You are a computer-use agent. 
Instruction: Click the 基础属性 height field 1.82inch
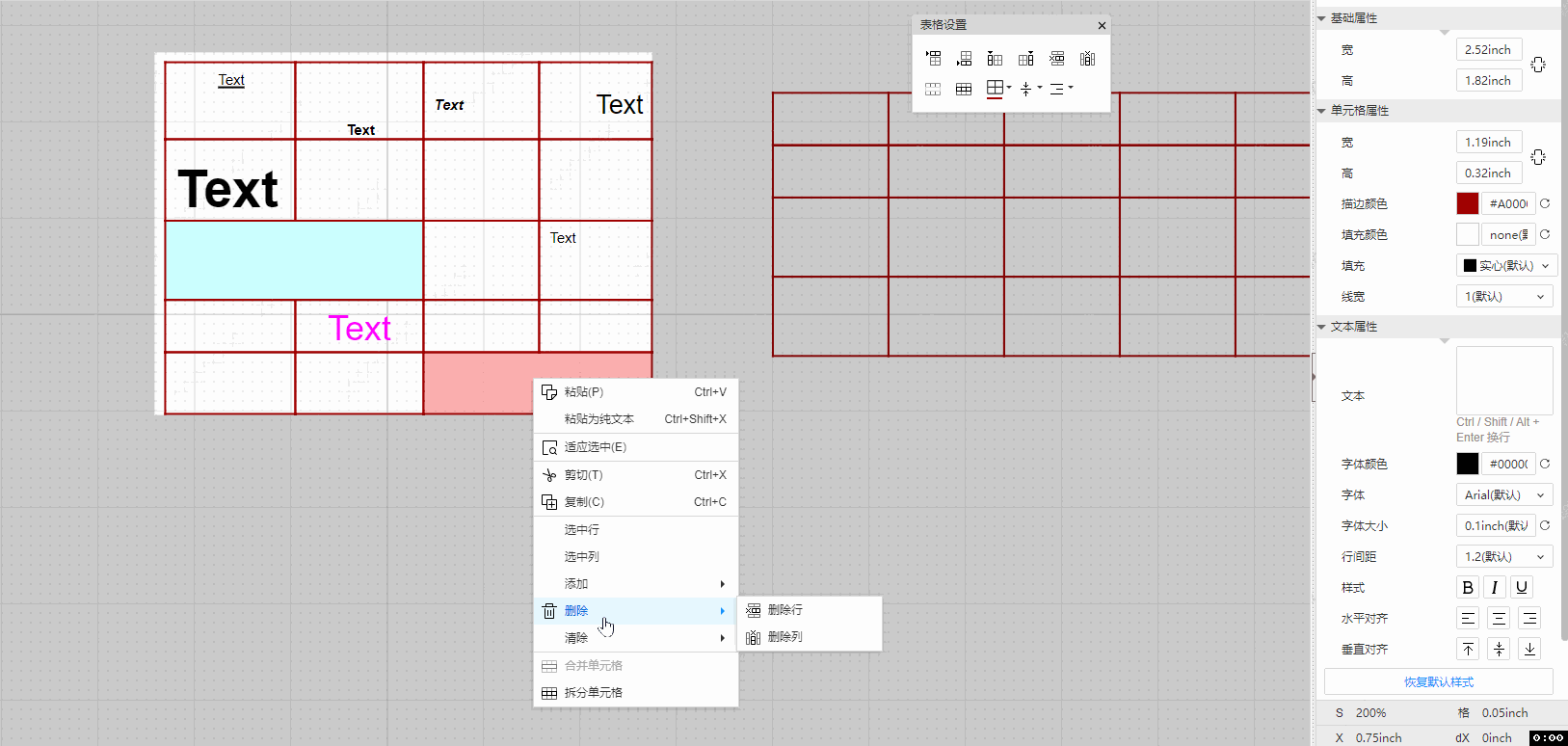pyautogui.click(x=1489, y=80)
